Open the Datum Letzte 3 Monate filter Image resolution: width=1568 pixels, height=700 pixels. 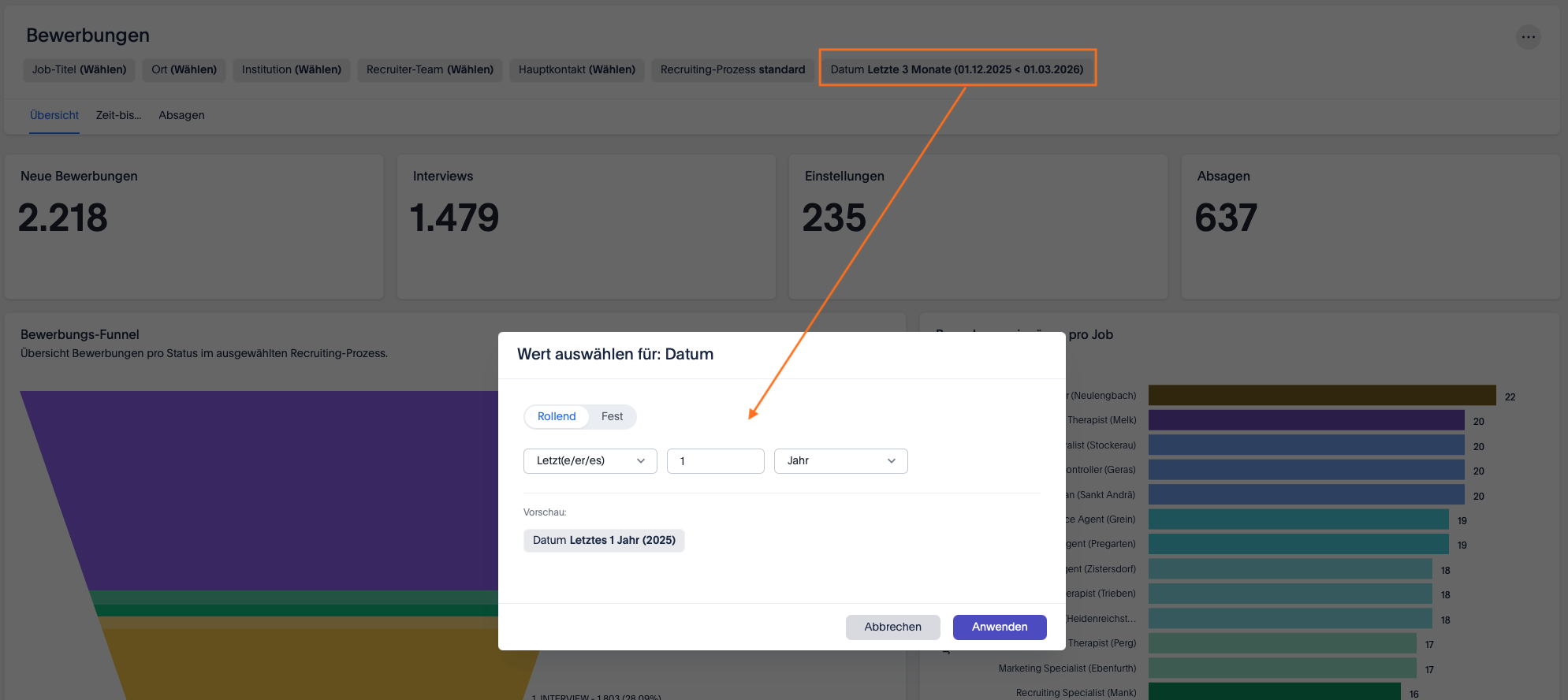point(957,69)
